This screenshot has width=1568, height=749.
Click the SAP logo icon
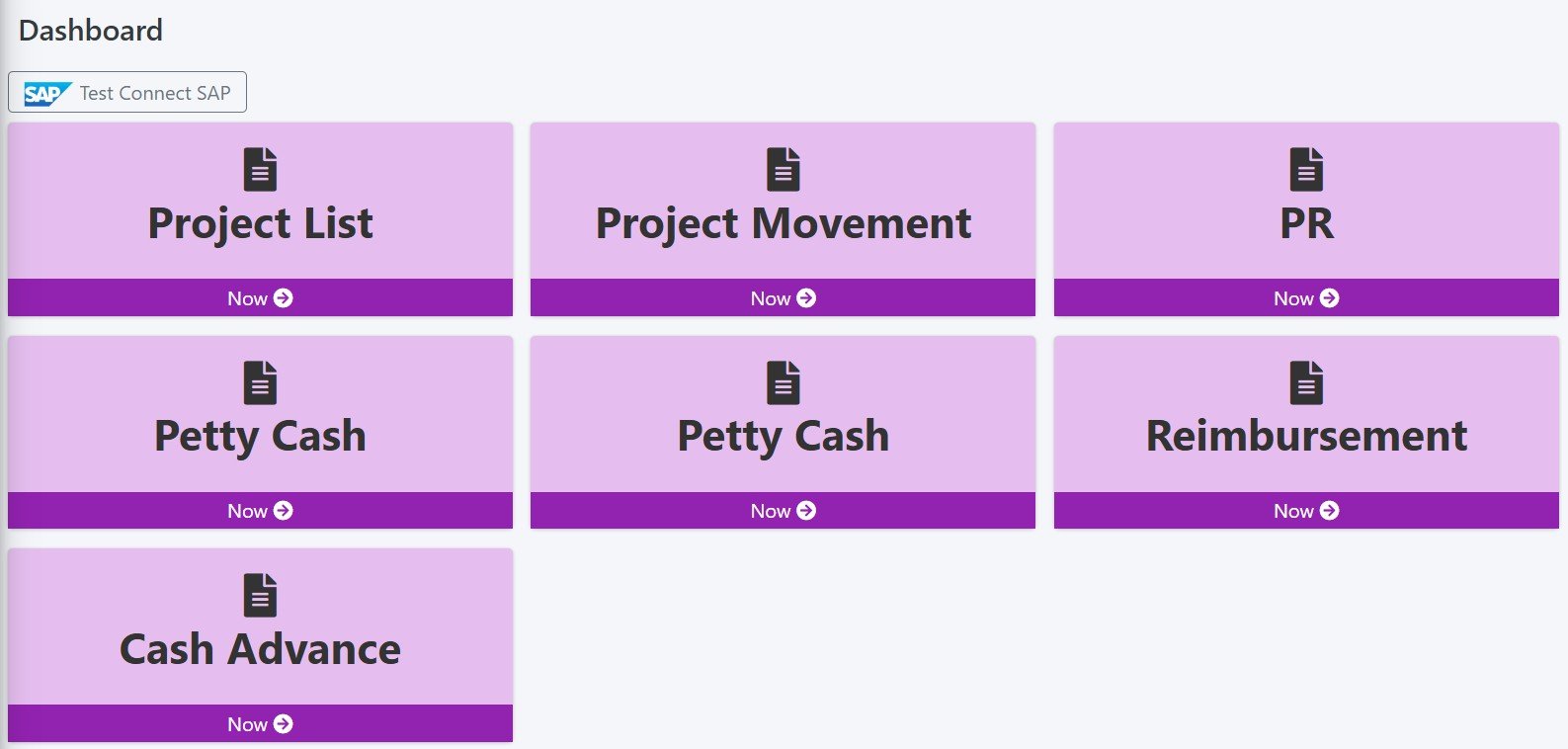(46, 94)
